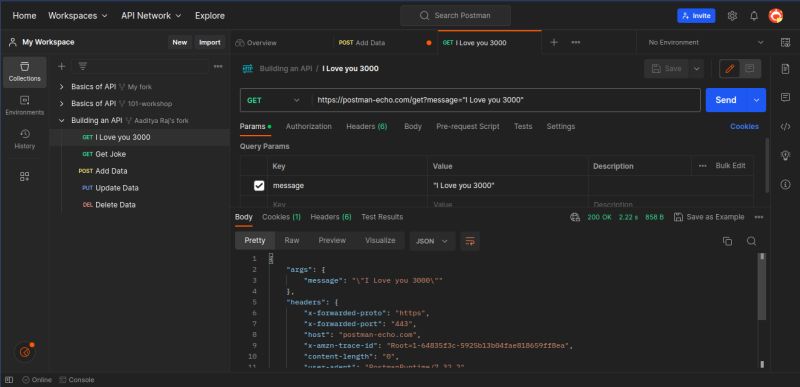This screenshot has width=800, height=387.
Task: Toggle the wrap lines icon in response toolbar
Action: point(470,241)
